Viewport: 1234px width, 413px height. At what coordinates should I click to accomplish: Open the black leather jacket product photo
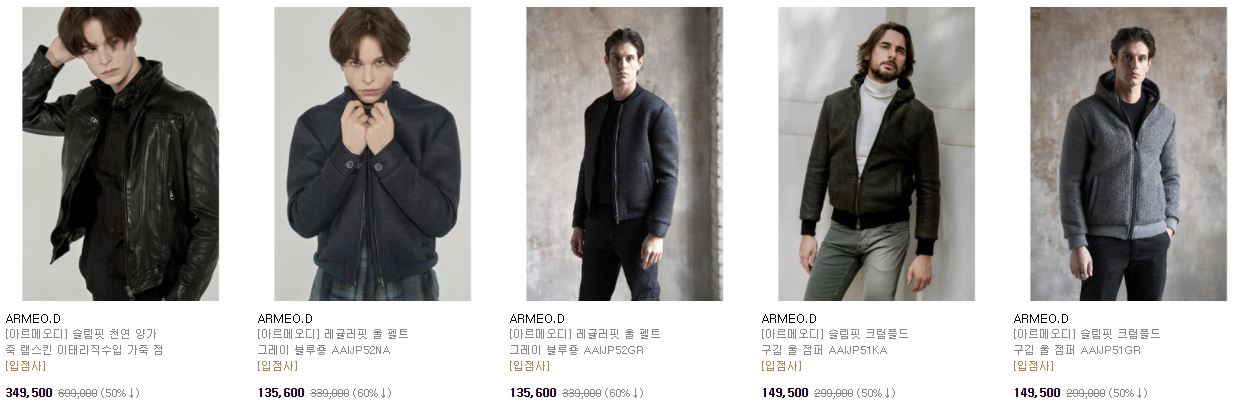point(120,154)
